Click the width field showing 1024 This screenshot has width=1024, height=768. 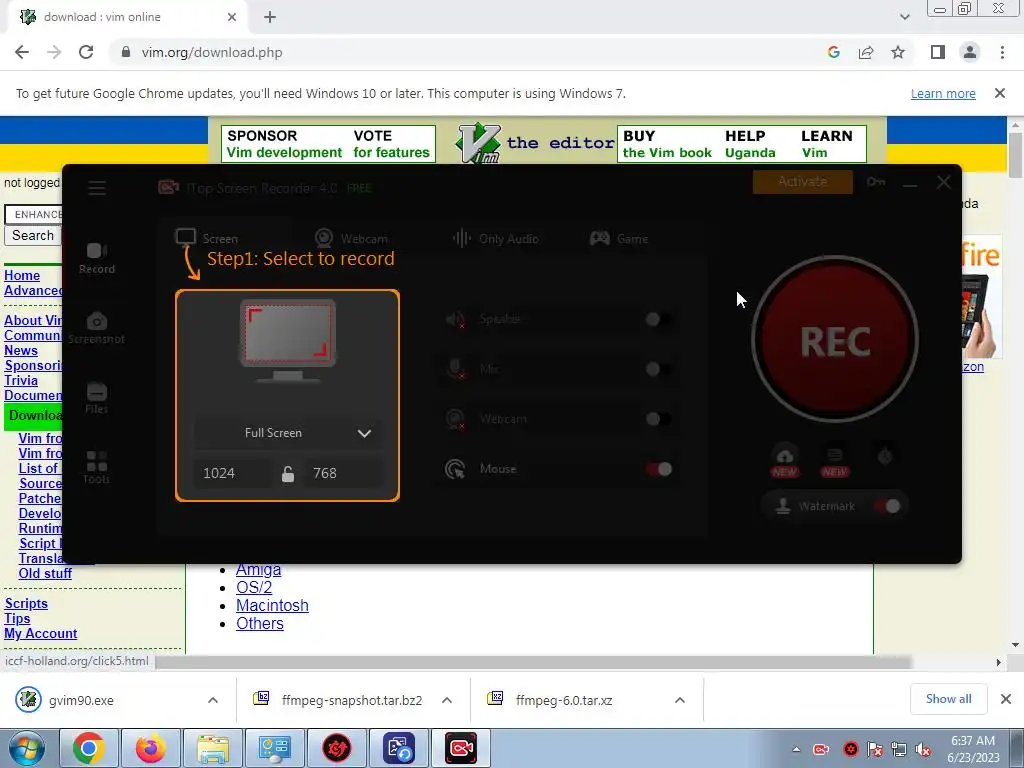232,473
